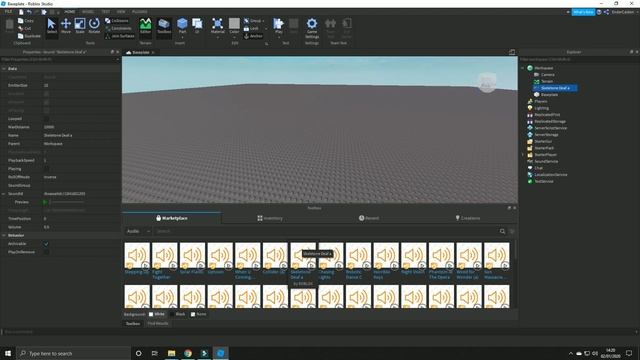This screenshot has height=360, width=640.
Task: Activate the Scale tool
Action: coord(80,26)
